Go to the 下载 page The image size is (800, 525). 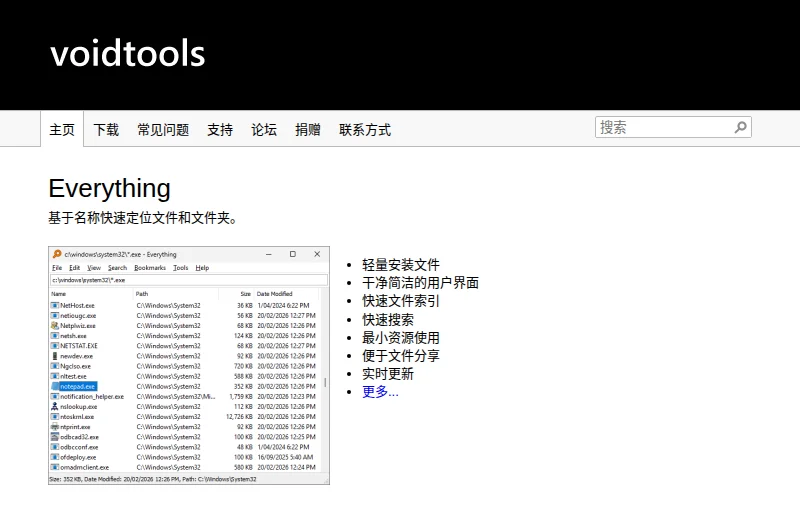click(x=106, y=130)
